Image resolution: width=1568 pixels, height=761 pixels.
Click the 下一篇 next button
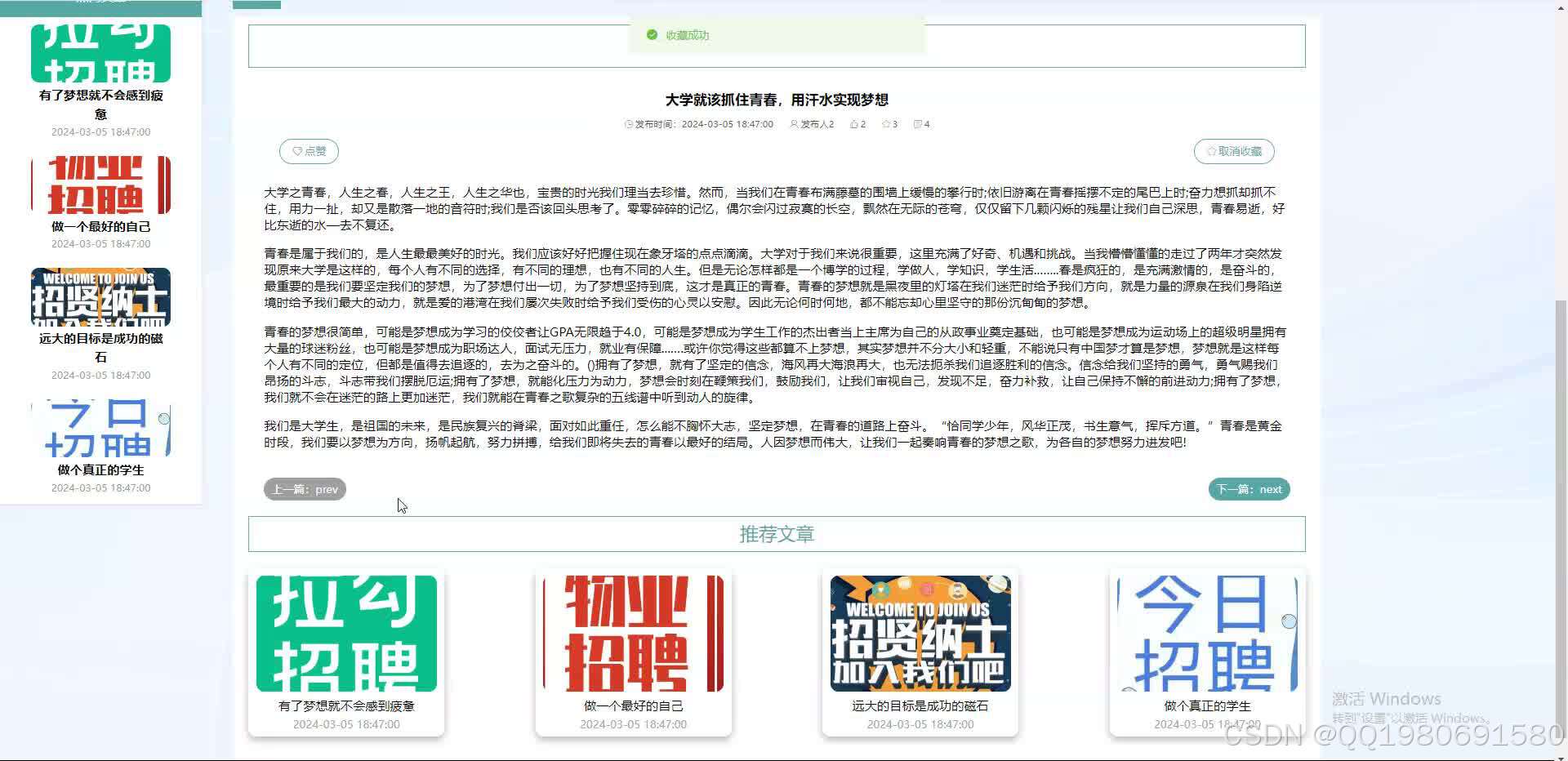point(1249,489)
